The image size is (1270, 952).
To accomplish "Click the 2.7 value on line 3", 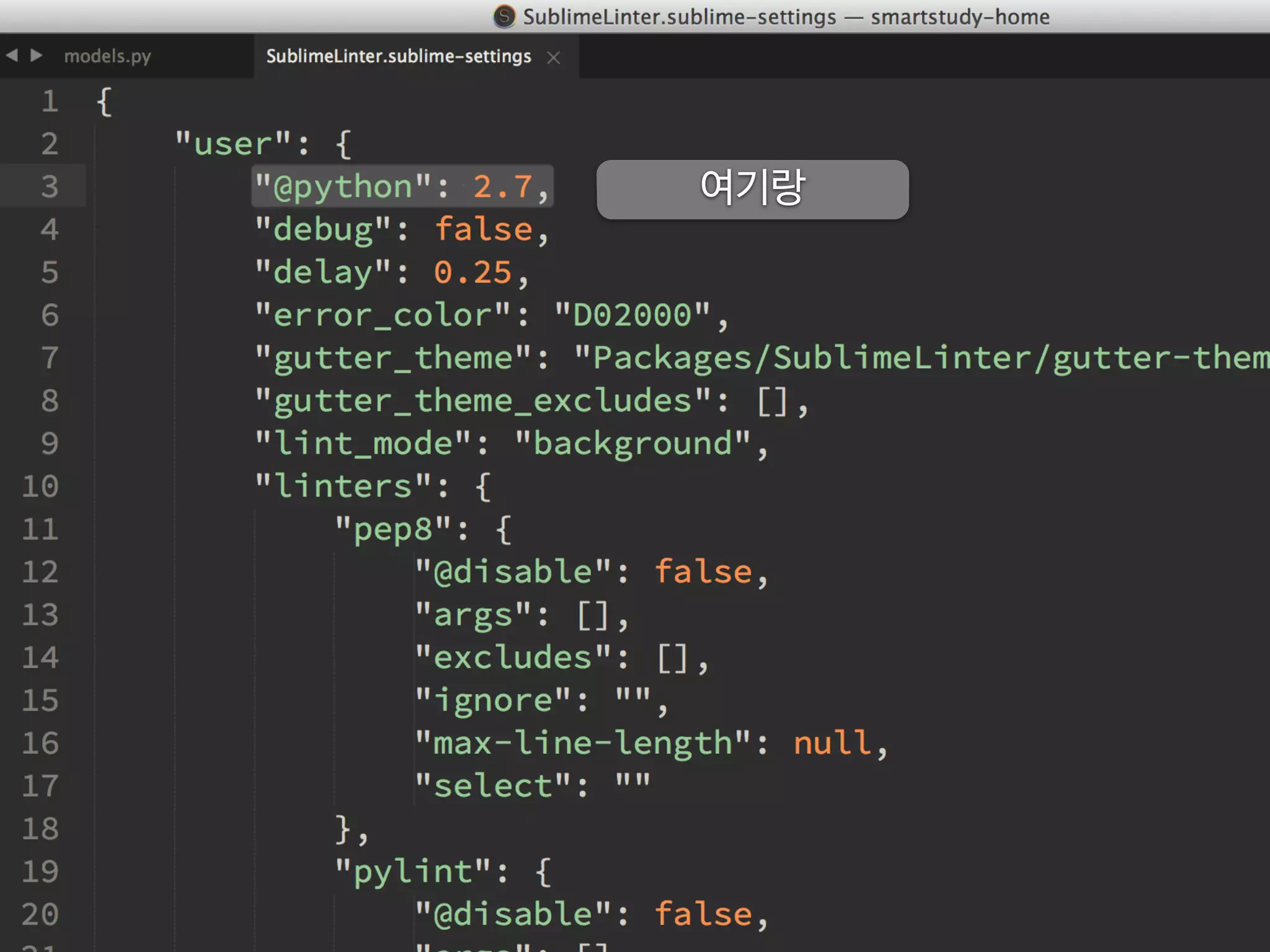I will tap(503, 187).
